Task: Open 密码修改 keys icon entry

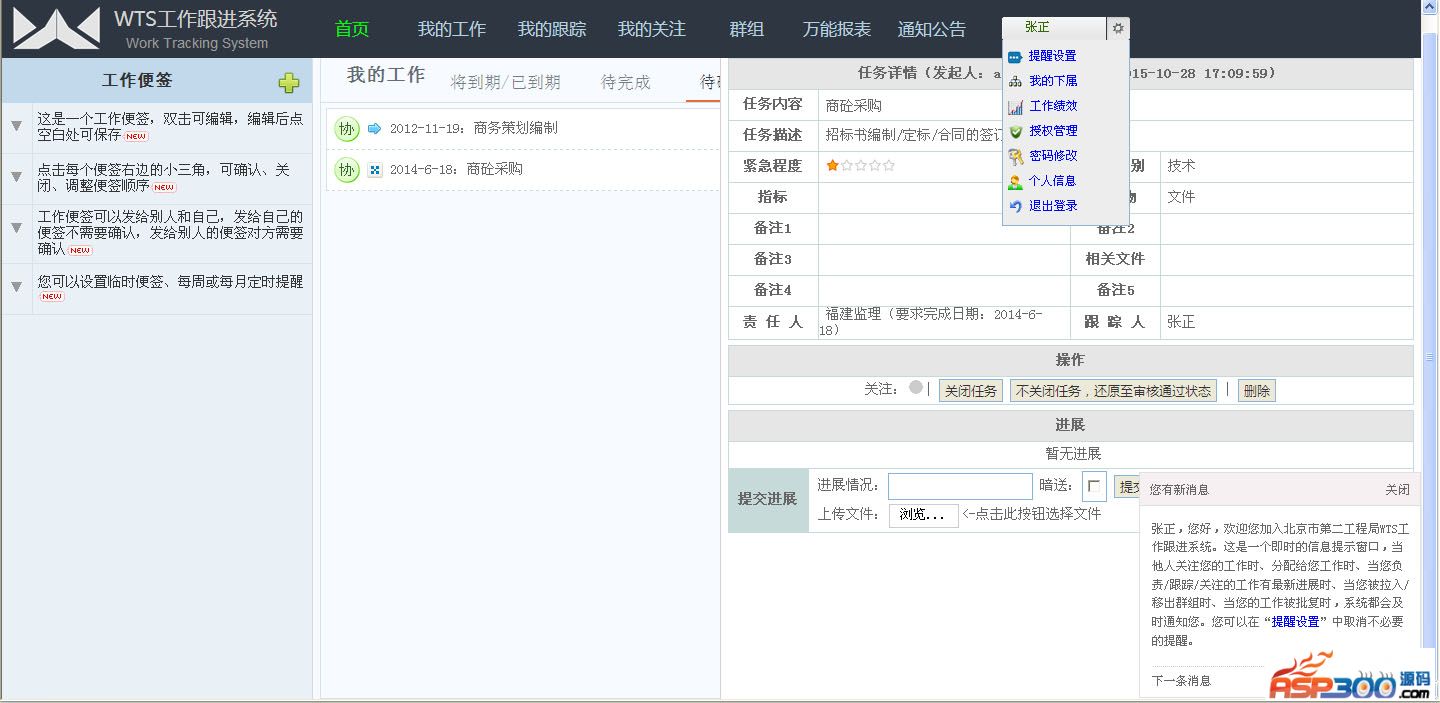Action: point(1015,156)
